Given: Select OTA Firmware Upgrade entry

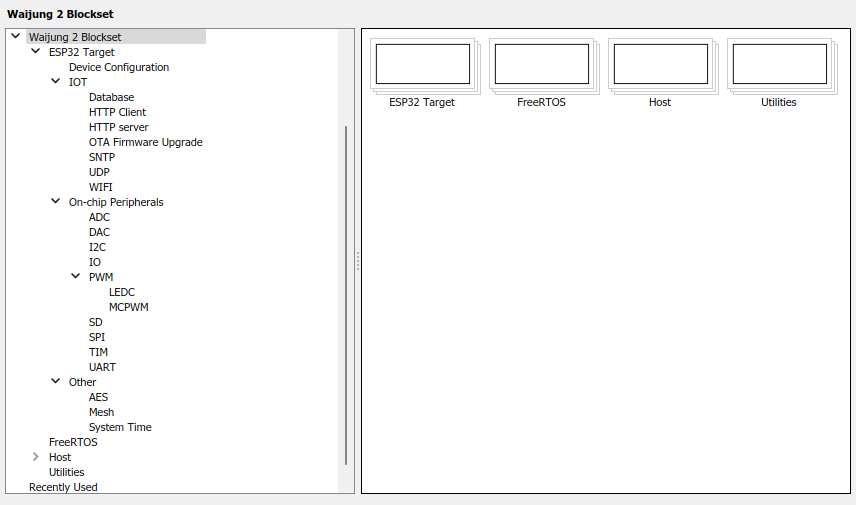Looking at the screenshot, I should click(x=146, y=142).
